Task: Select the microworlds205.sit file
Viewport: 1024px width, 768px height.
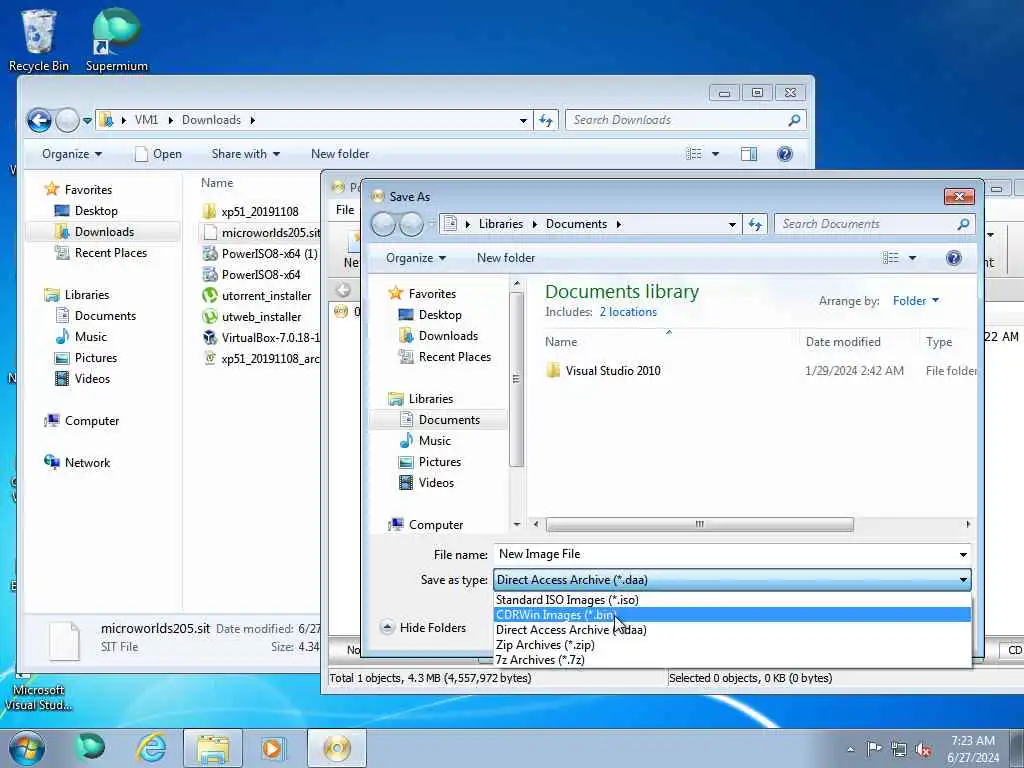Action: 261,232
